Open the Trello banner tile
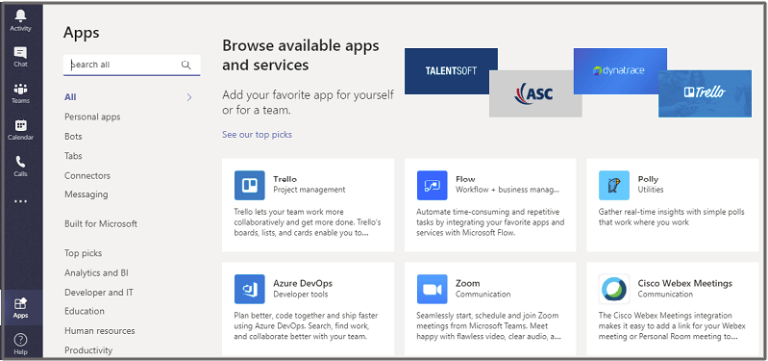 pyautogui.click(x=705, y=94)
